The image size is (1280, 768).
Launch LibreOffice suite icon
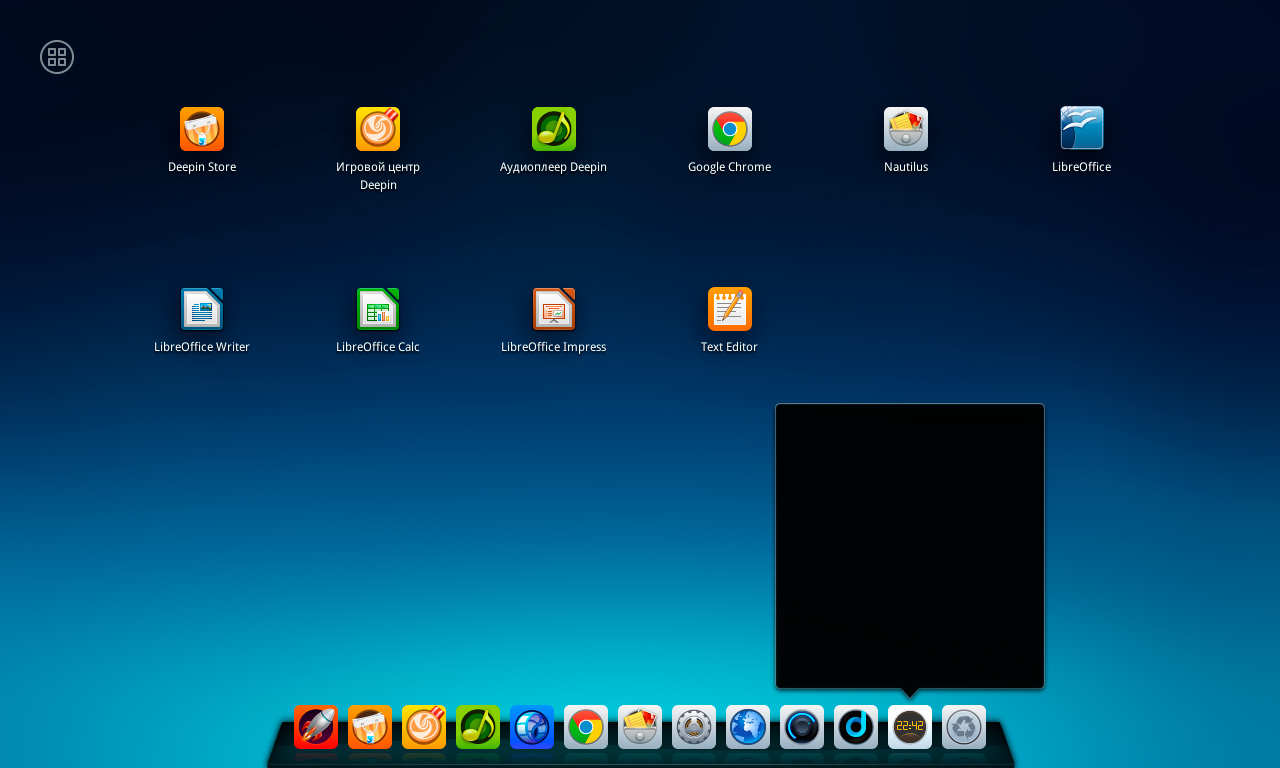(x=1082, y=130)
